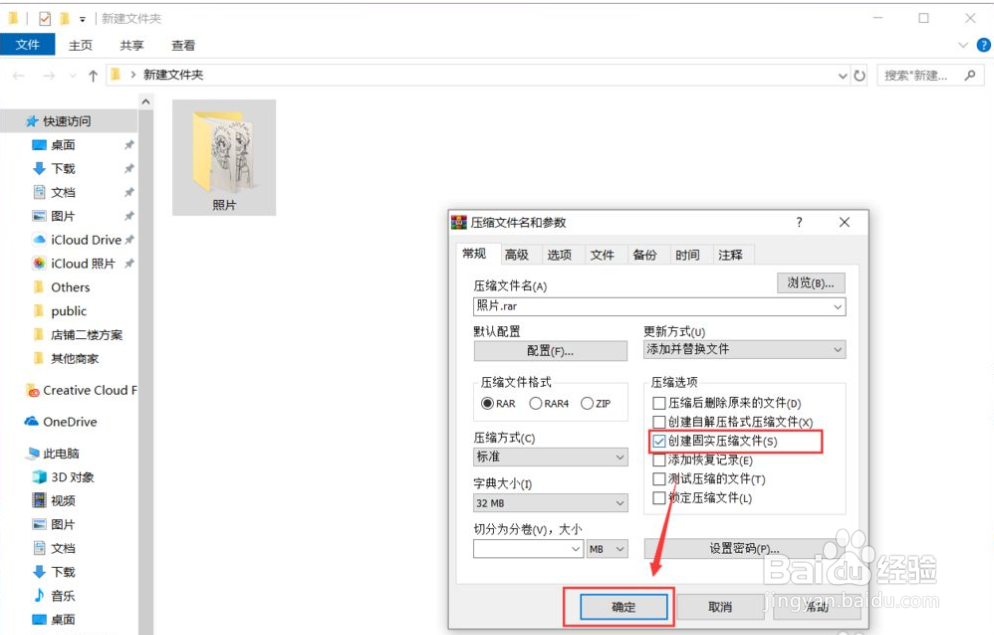This screenshot has height=635, width=994.
Task: Click the help question-mark icon
Action: tap(982, 44)
